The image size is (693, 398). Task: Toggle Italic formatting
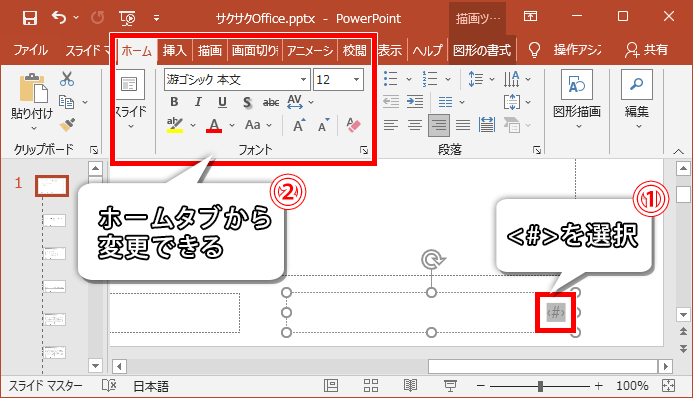[198, 102]
